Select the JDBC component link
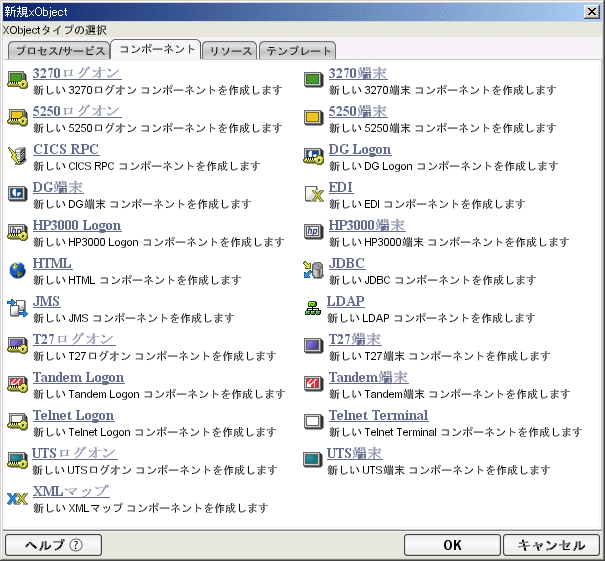Viewport: 605px width, 561px height. point(347,263)
